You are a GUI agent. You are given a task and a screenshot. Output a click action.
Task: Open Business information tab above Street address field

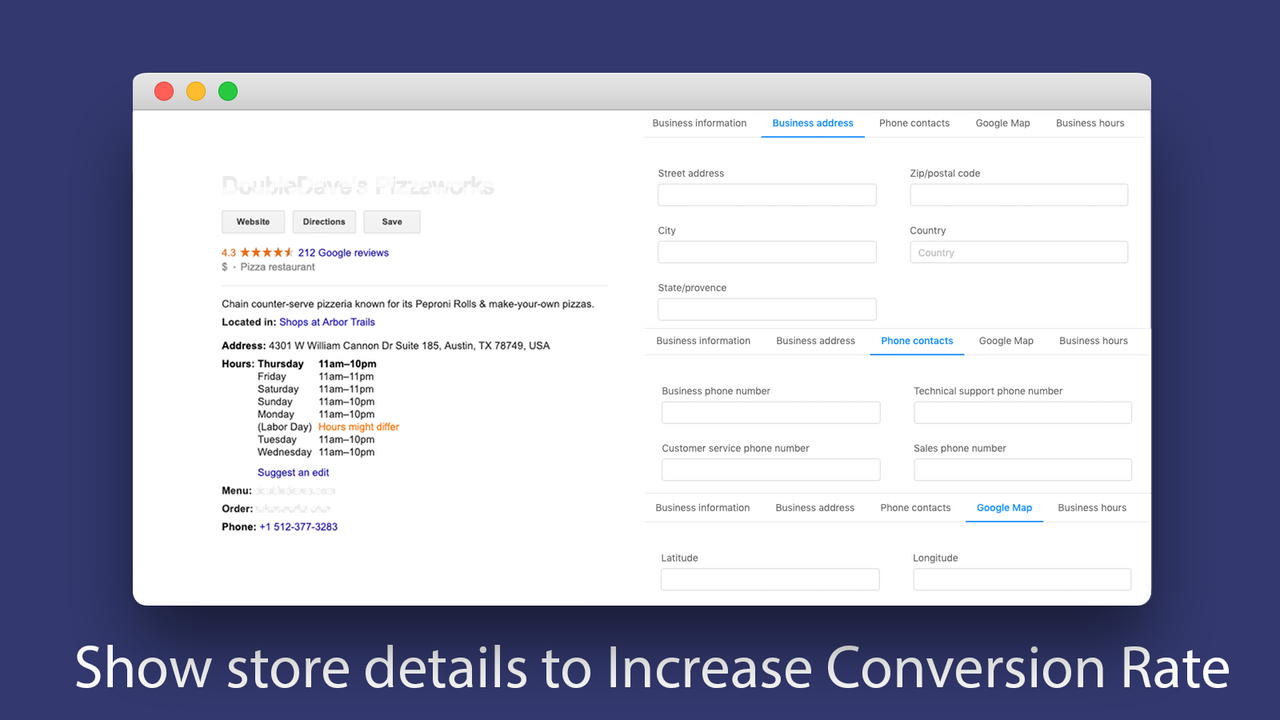coord(700,123)
